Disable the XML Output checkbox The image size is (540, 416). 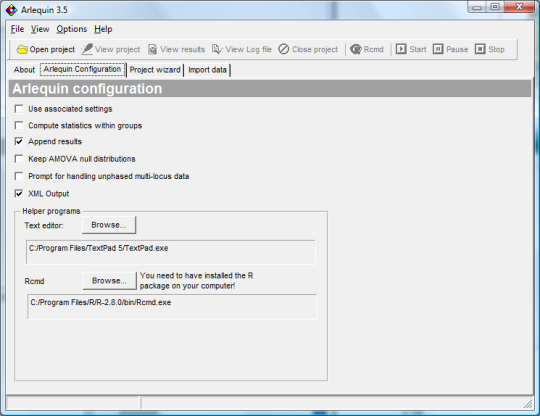coord(19,194)
